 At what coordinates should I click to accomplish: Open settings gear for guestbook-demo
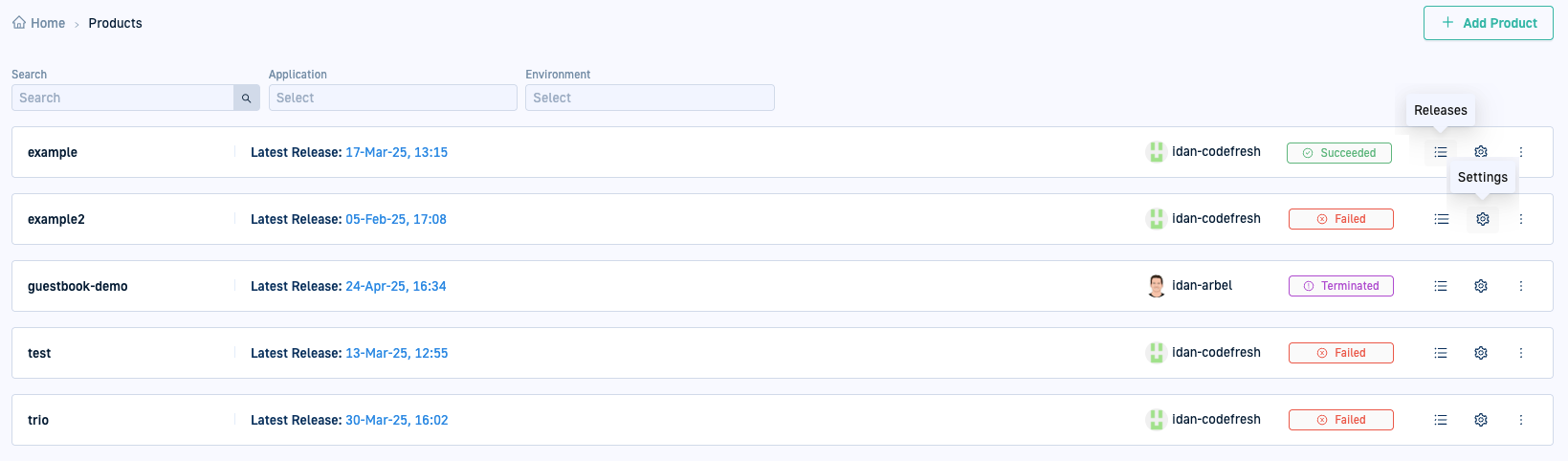tap(1481, 286)
